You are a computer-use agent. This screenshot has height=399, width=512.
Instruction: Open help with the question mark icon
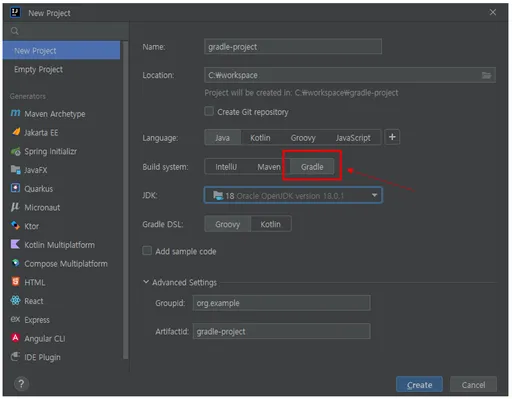tap(21, 384)
